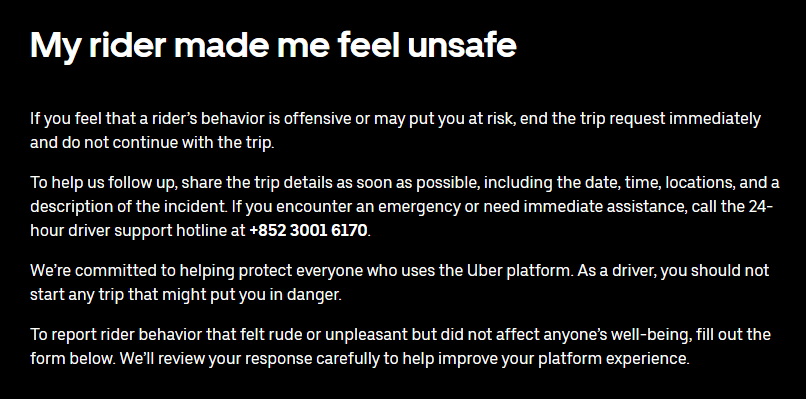Click the paragraph starting "If you feel that a rider's"
806x399 pixels.
[395, 131]
